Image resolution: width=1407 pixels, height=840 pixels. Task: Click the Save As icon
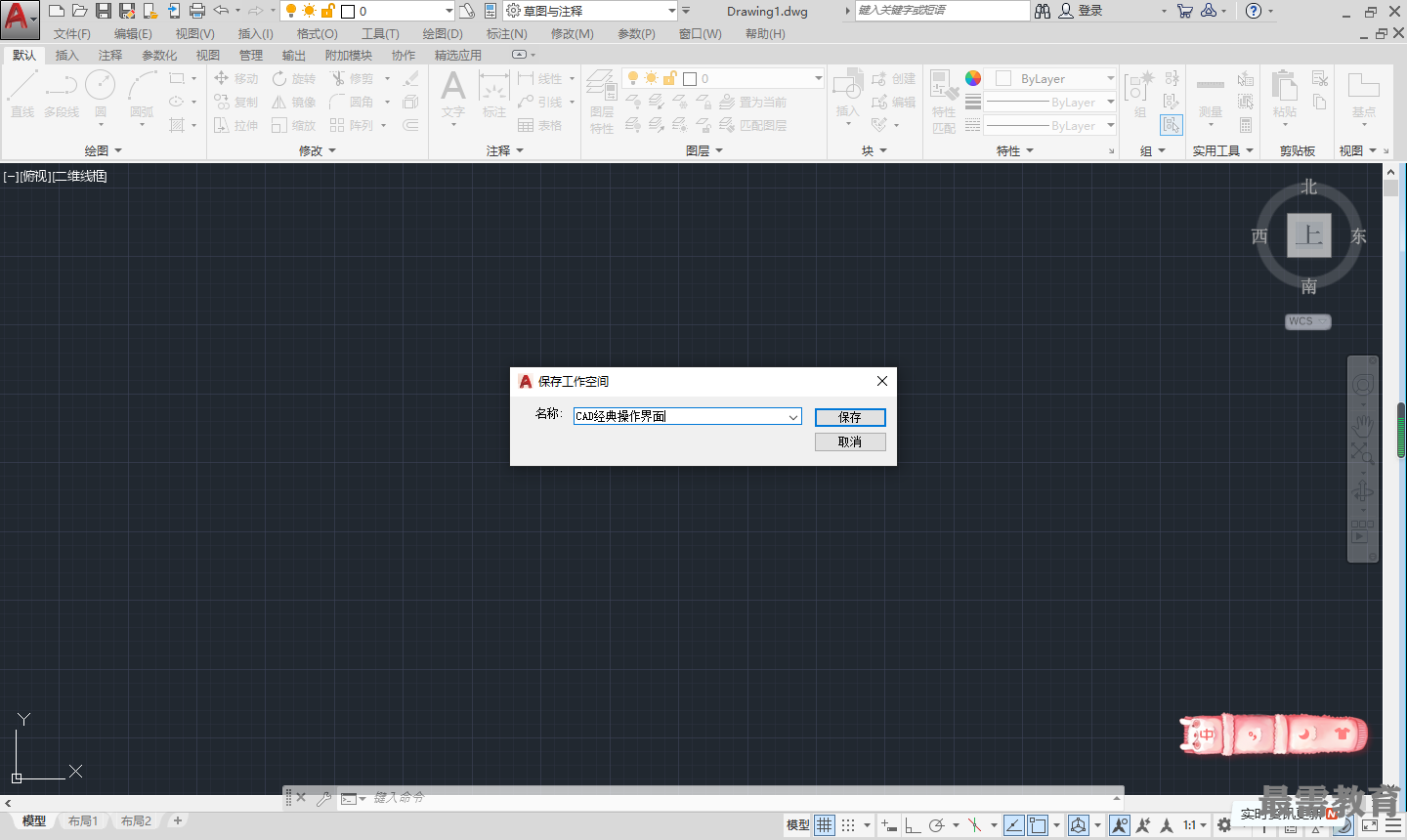127,11
